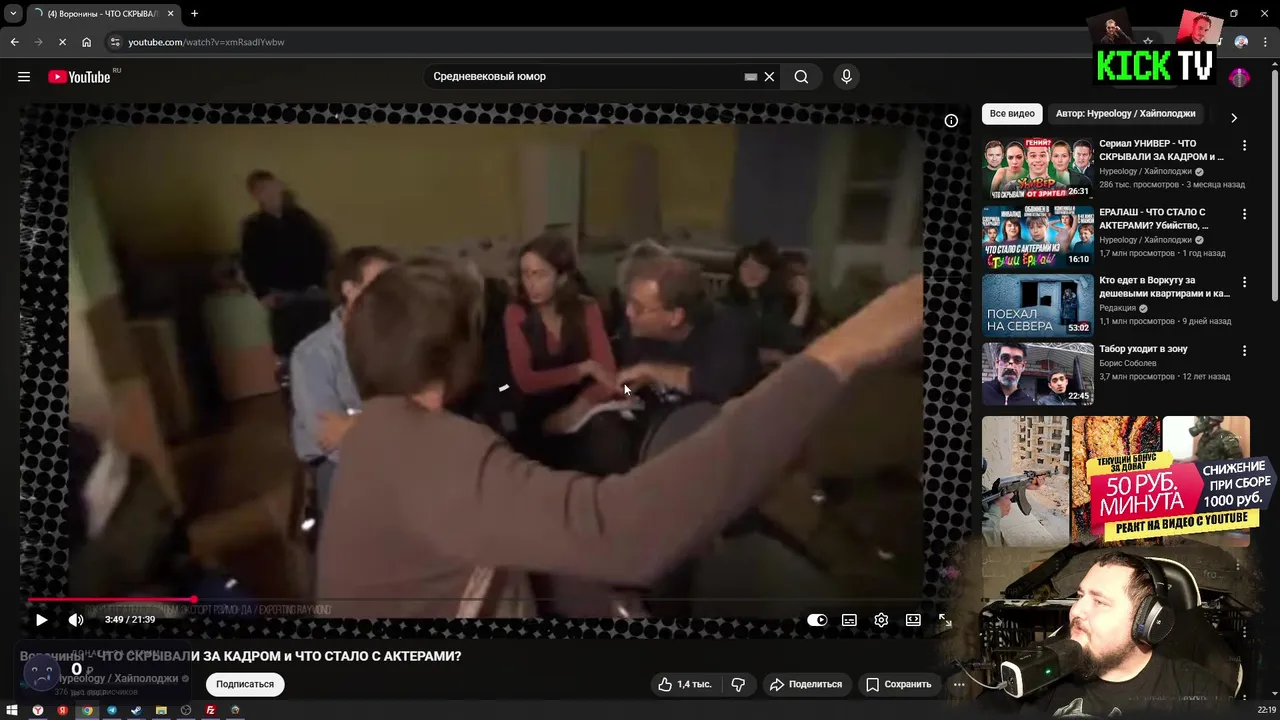Click the Борис Соболев channel name
This screenshot has width=1280, height=720.
pos(1130,363)
